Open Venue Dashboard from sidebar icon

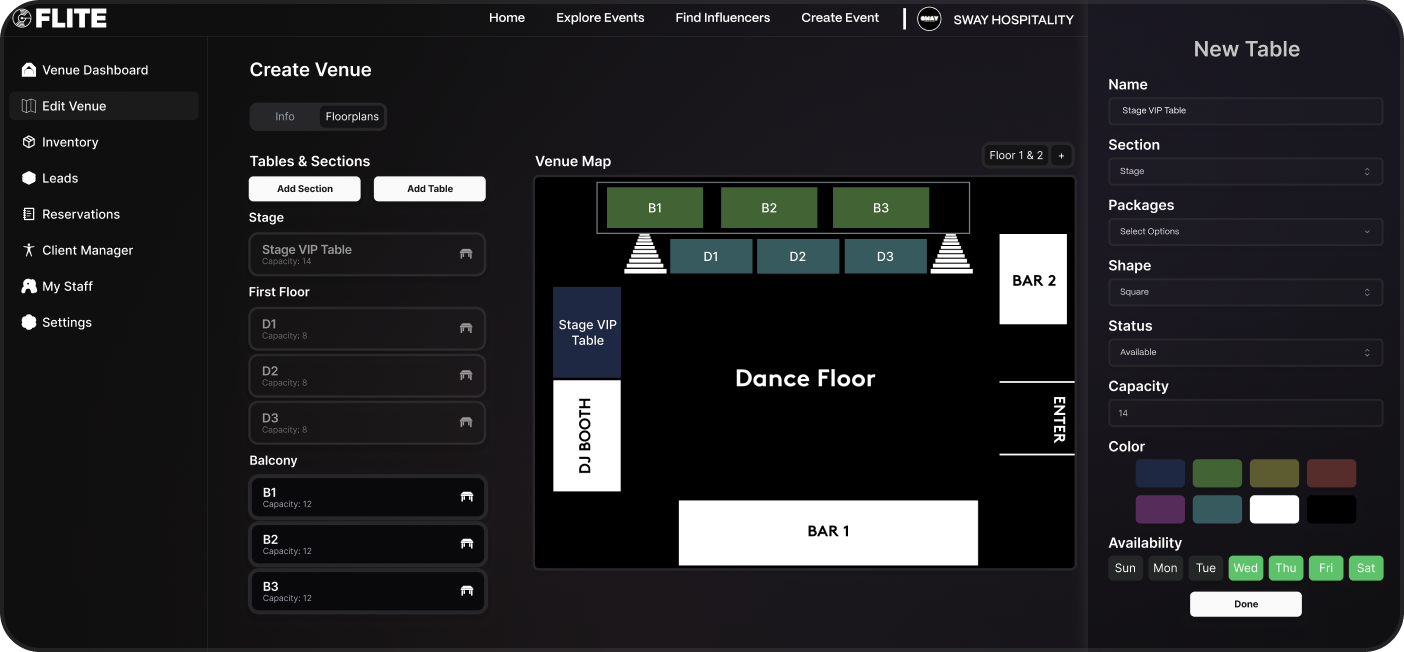coord(29,70)
